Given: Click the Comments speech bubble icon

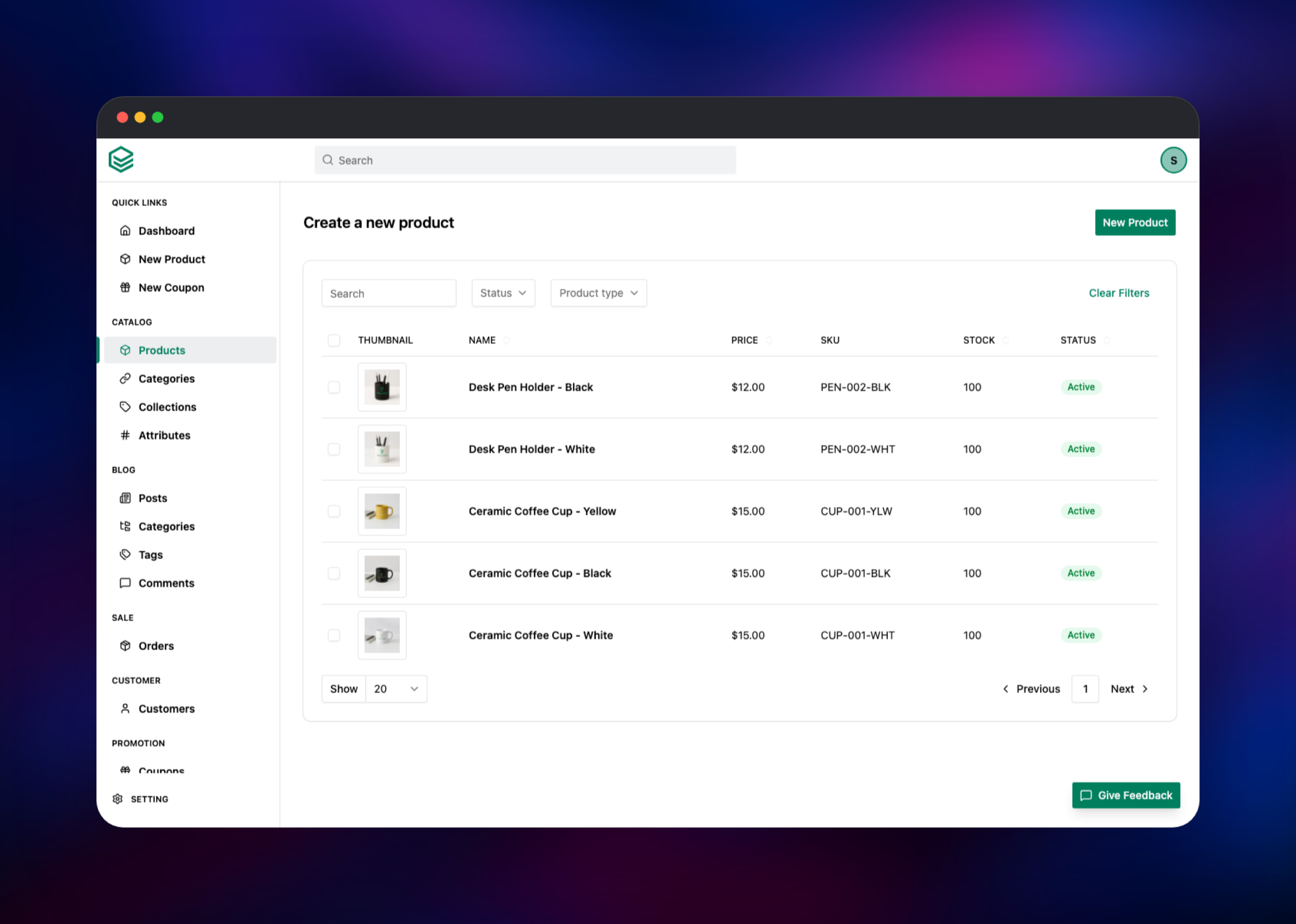Looking at the screenshot, I should point(125,583).
